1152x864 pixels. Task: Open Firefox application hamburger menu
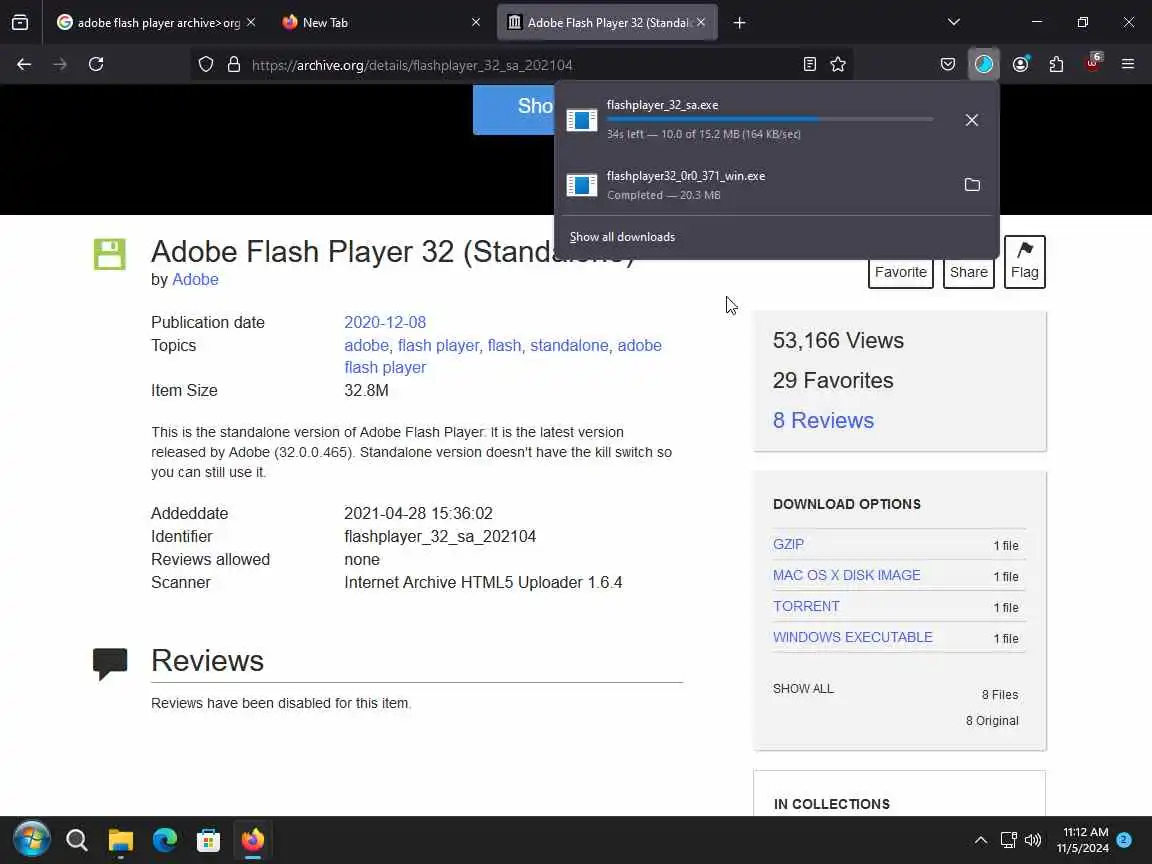[x=1128, y=65]
